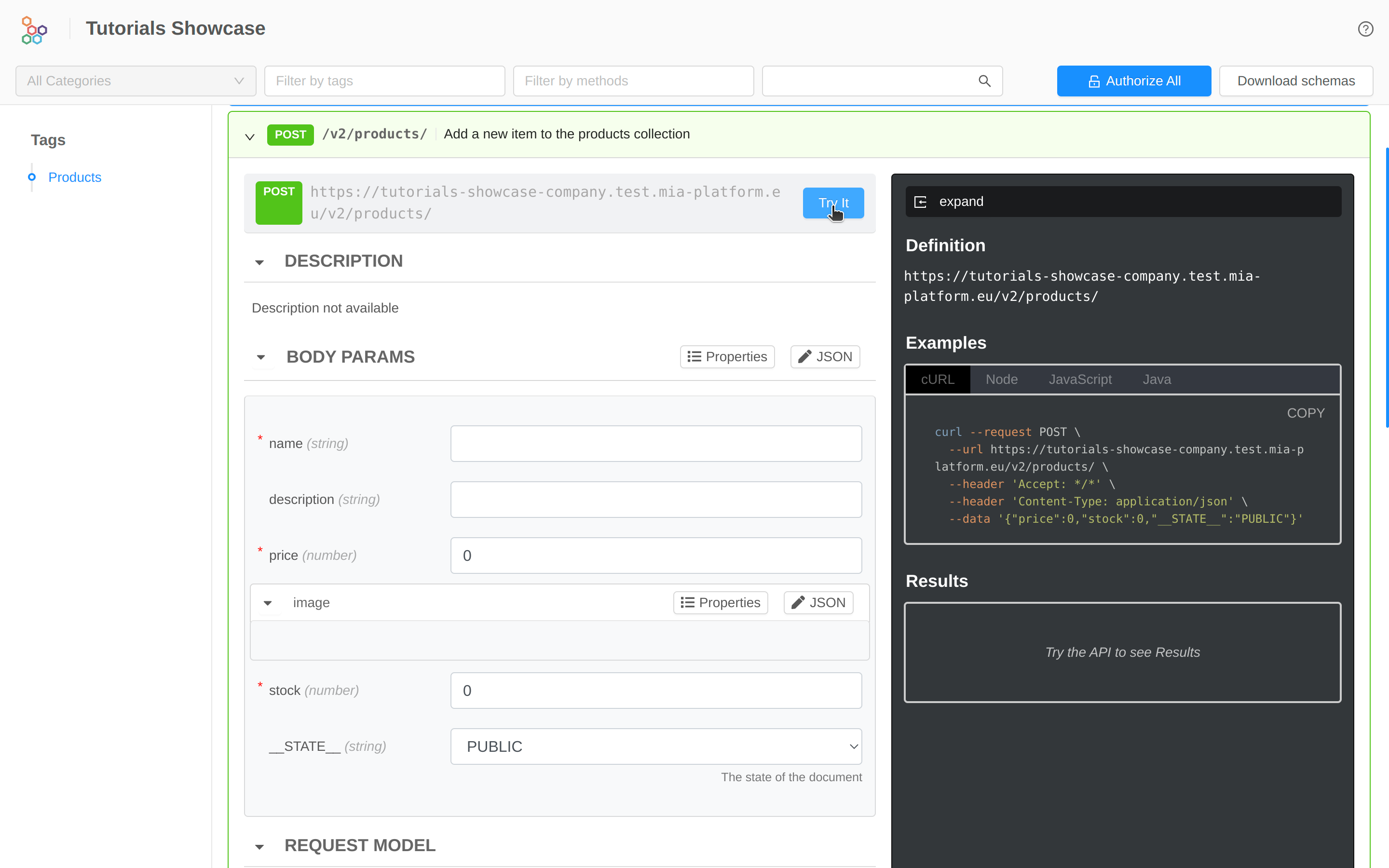Switch examples to the Node tab
The height and width of the screenshot is (868, 1389).
click(1001, 380)
